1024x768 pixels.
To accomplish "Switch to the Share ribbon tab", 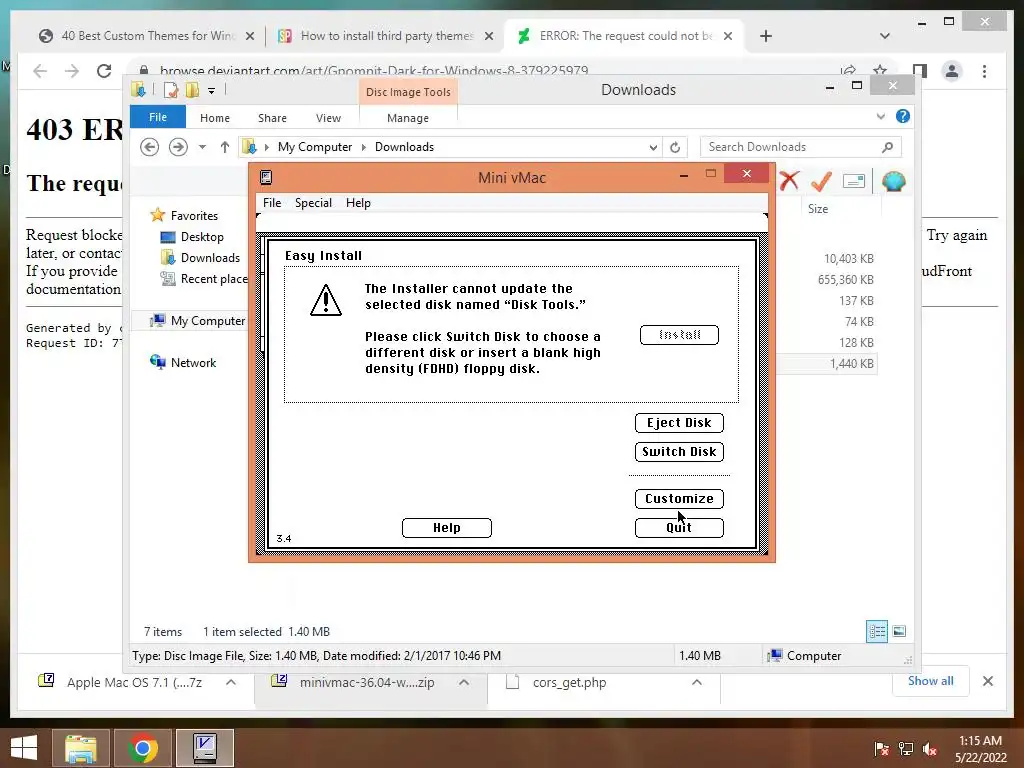I will [272, 118].
